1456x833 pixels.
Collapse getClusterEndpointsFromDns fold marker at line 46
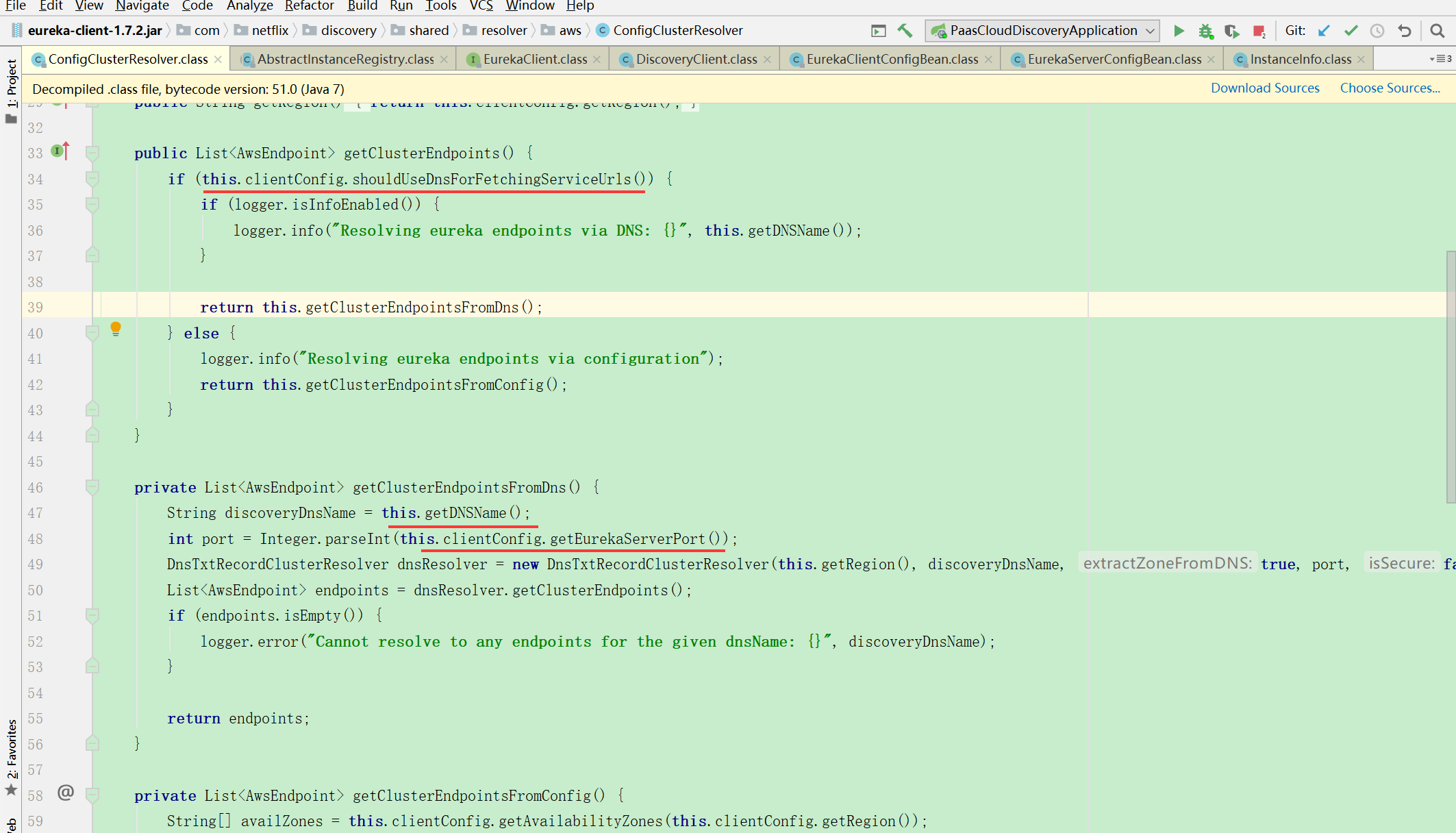[x=92, y=487]
